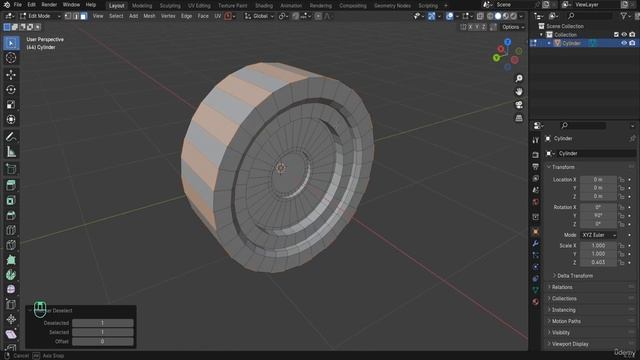
Task: Select the Annotate tool
Action: (x=11, y=137)
